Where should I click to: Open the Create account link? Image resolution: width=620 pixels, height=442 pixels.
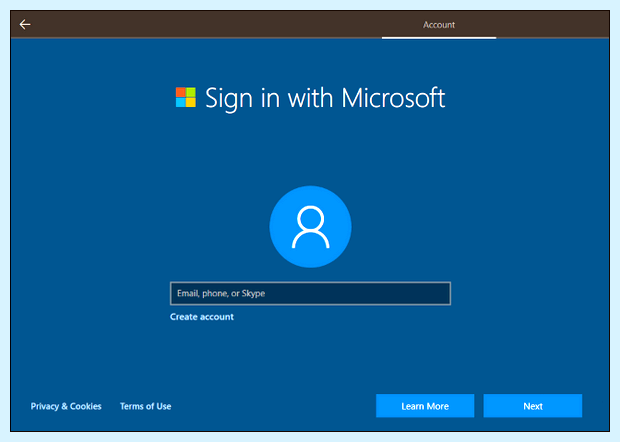[202, 317]
